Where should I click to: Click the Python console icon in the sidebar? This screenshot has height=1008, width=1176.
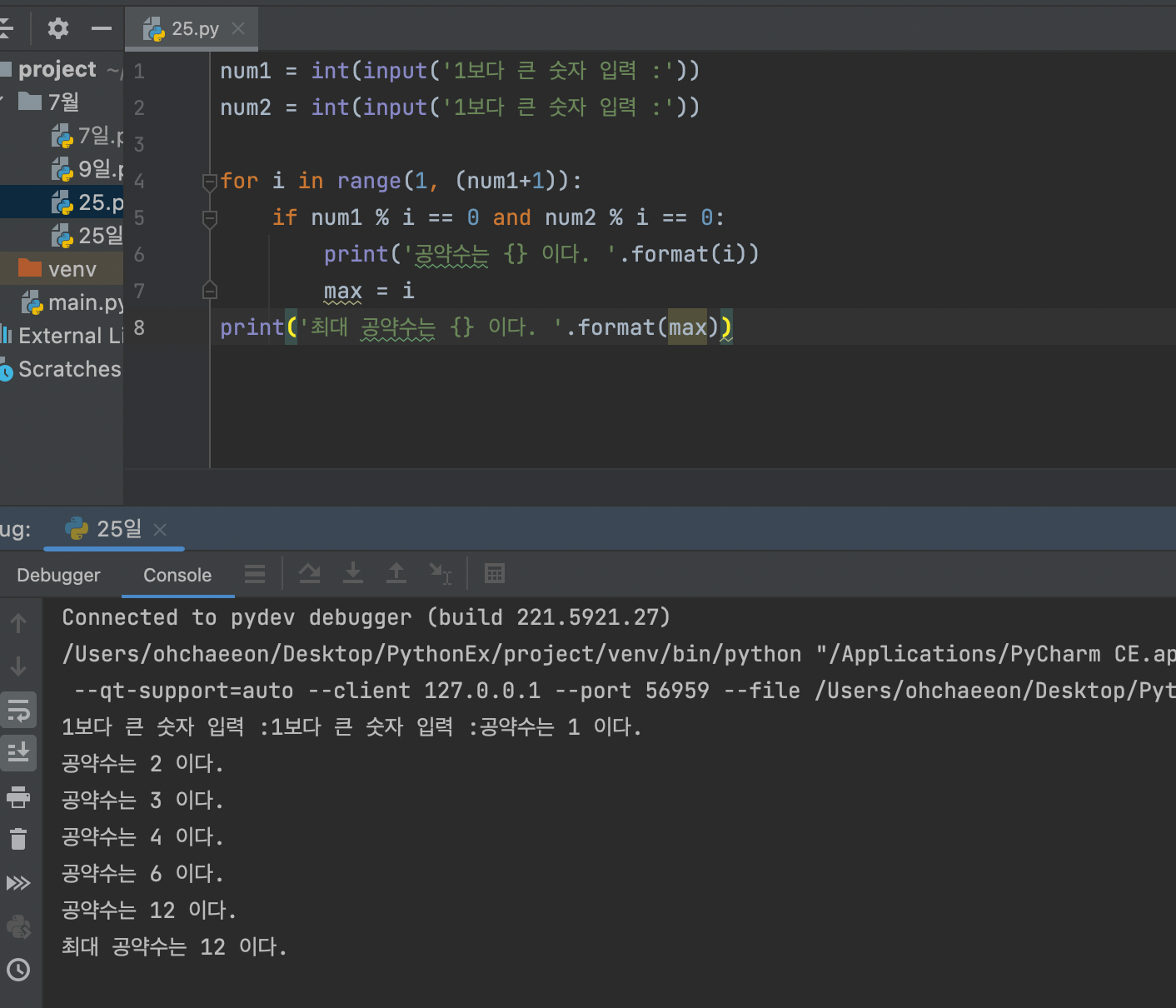click(x=18, y=926)
